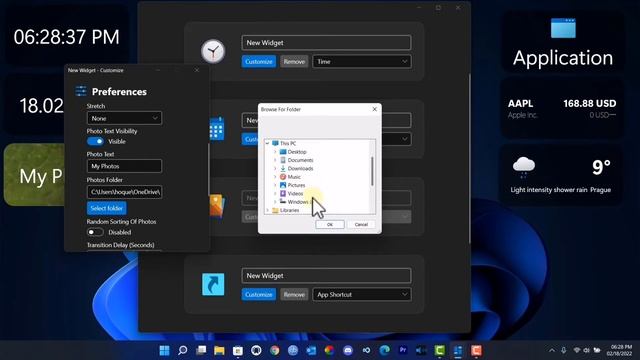The image size is (640, 360).
Task: Open Outlook from the taskbar
Action: [311, 350]
